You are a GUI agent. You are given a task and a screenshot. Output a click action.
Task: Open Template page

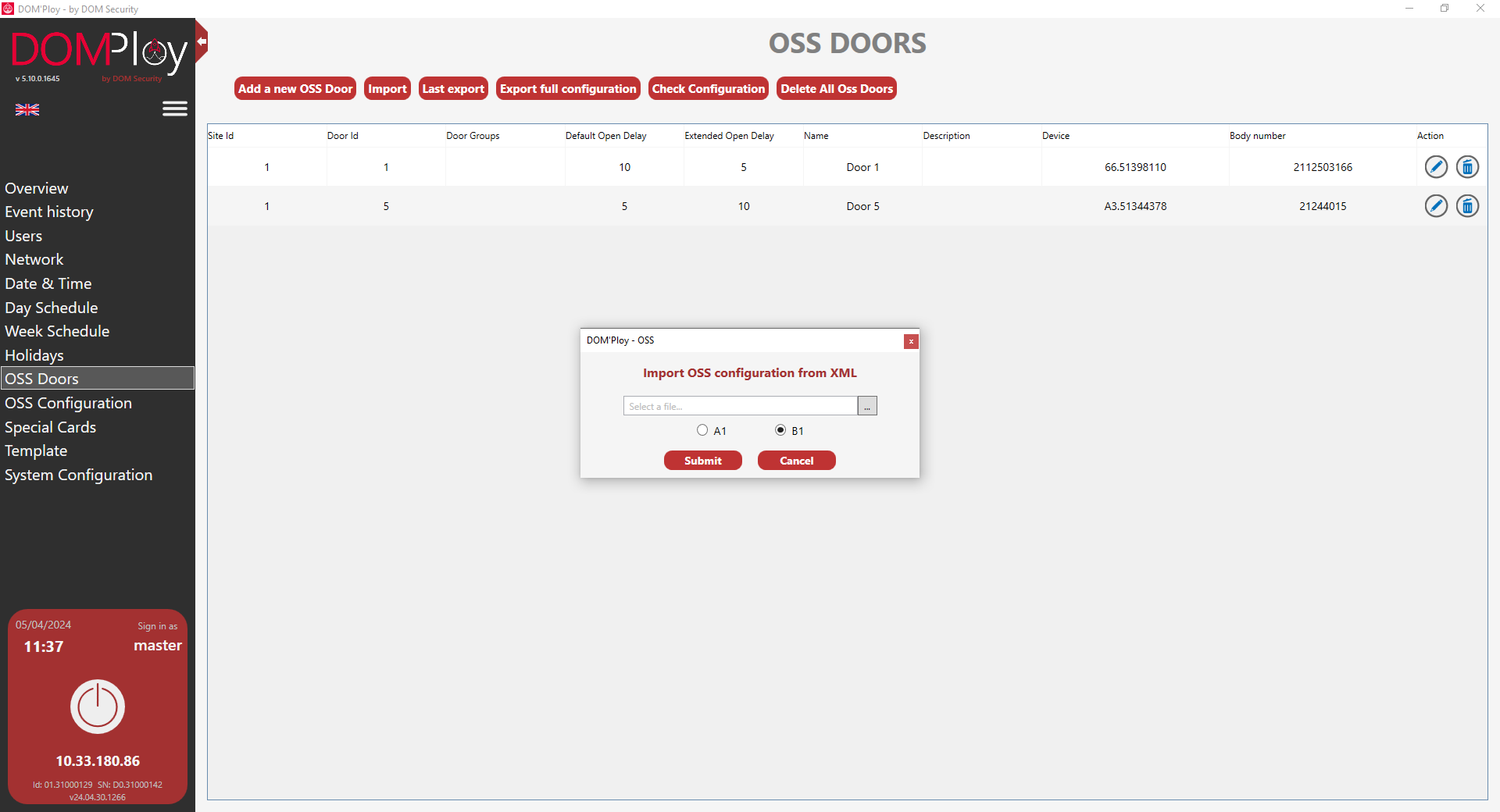(x=36, y=451)
